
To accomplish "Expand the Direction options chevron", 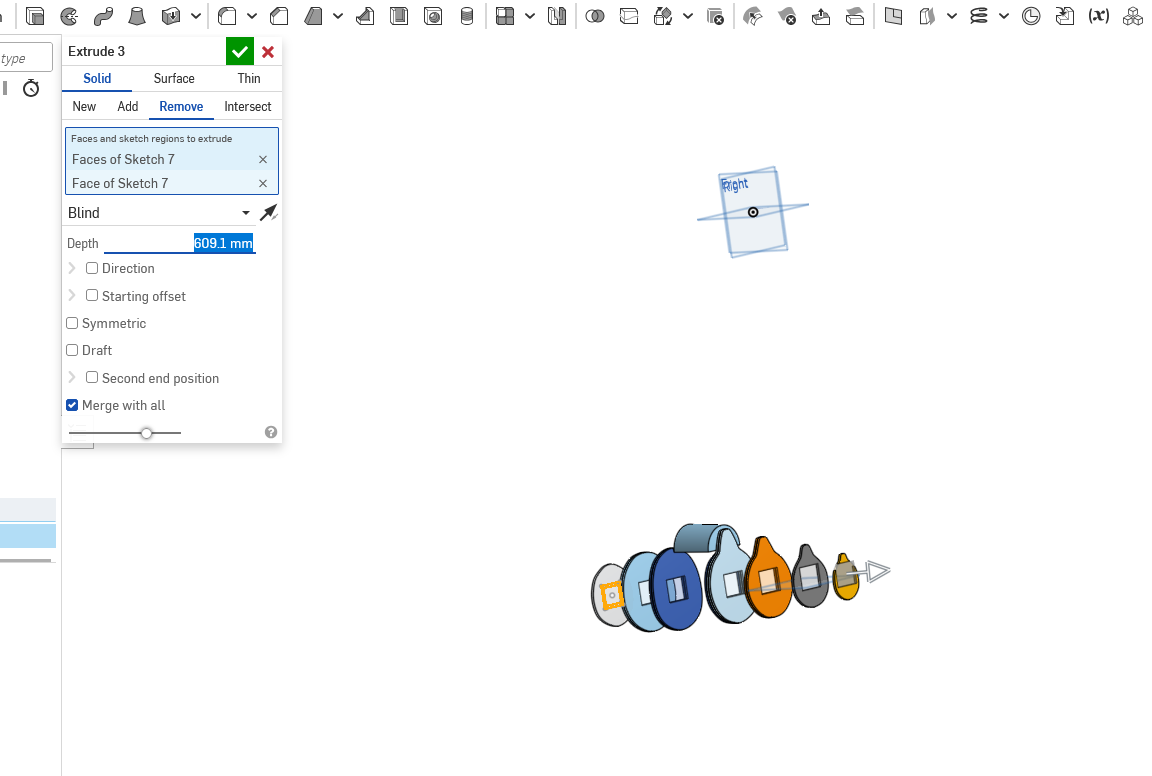I will [72, 268].
